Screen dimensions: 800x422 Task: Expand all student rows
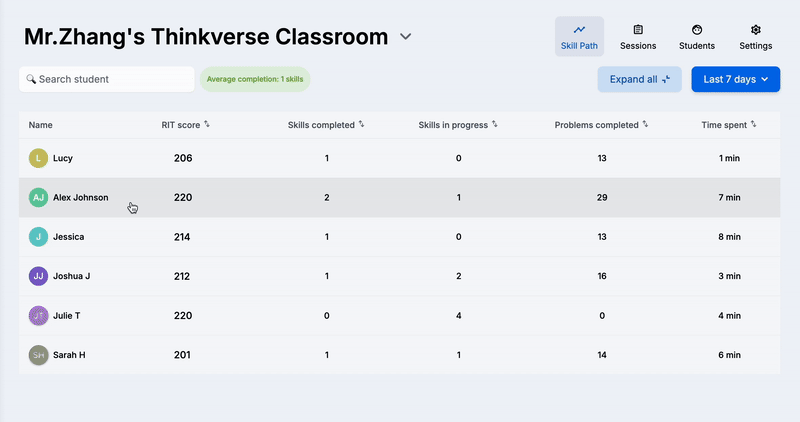[639, 79]
